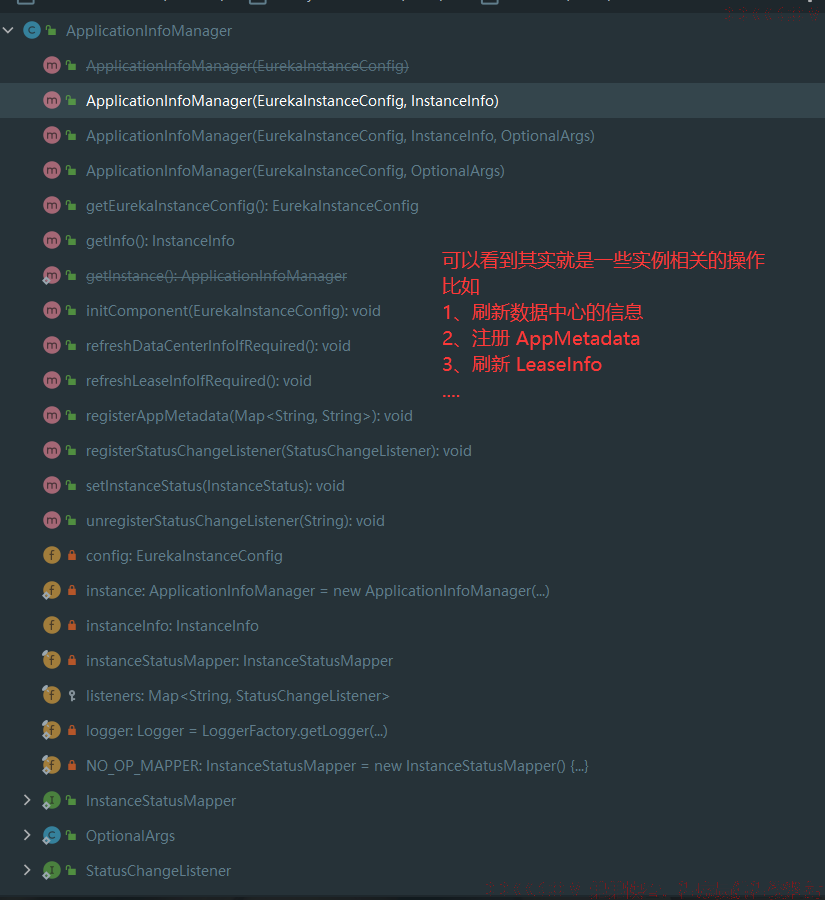825x900 pixels.
Task: Click method icon of deprecated ApplicationInfoManager(EurekaInstanceConfig) constructor
Action: coord(52,65)
